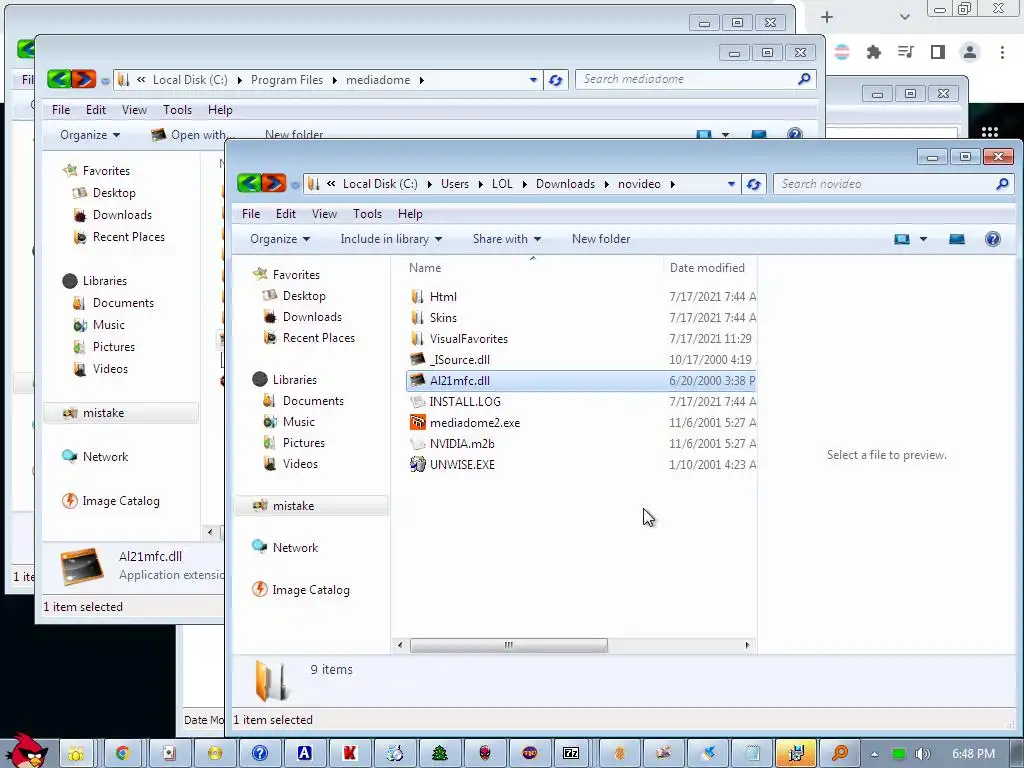The width and height of the screenshot is (1024, 768).
Task: Refresh the mediadome folder view
Action: point(556,80)
